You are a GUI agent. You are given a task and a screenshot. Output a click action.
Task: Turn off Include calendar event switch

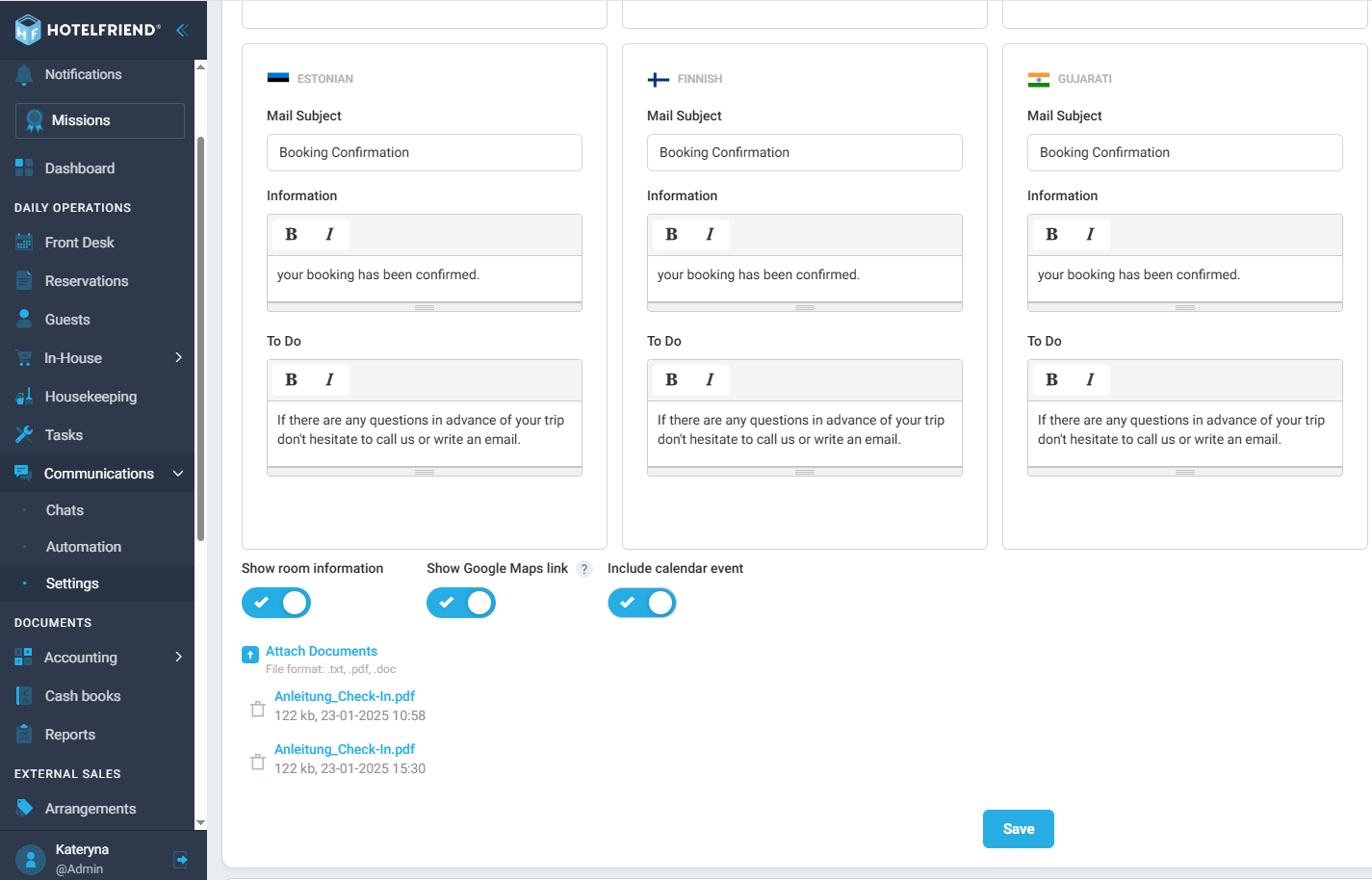pos(642,603)
